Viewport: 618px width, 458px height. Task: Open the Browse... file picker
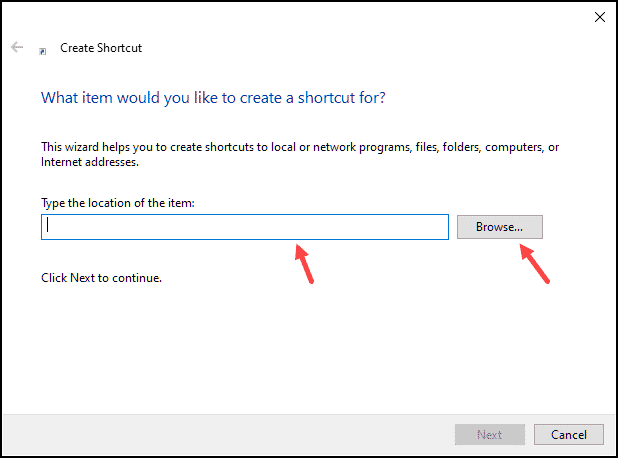(500, 227)
